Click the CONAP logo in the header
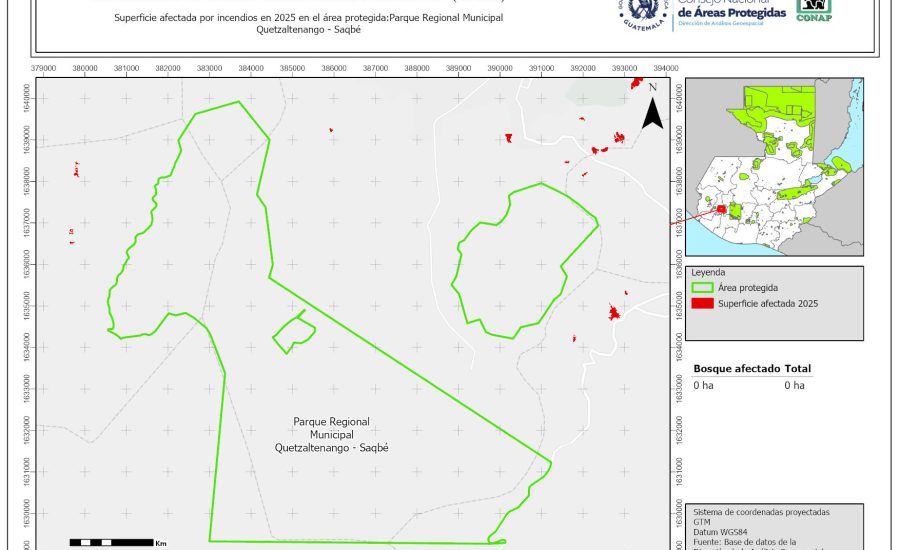This screenshot has height=550, width=900. (x=813, y=9)
